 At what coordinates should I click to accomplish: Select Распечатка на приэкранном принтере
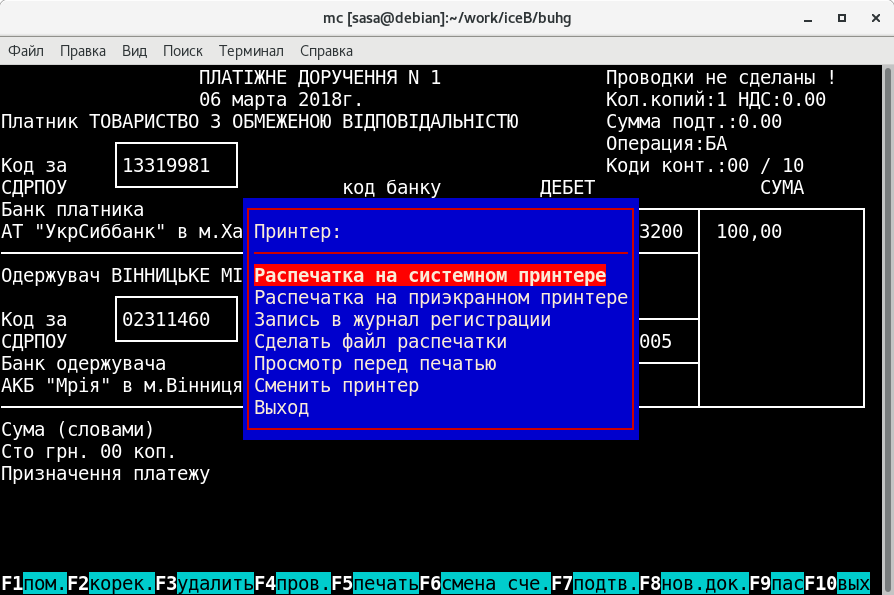(441, 298)
